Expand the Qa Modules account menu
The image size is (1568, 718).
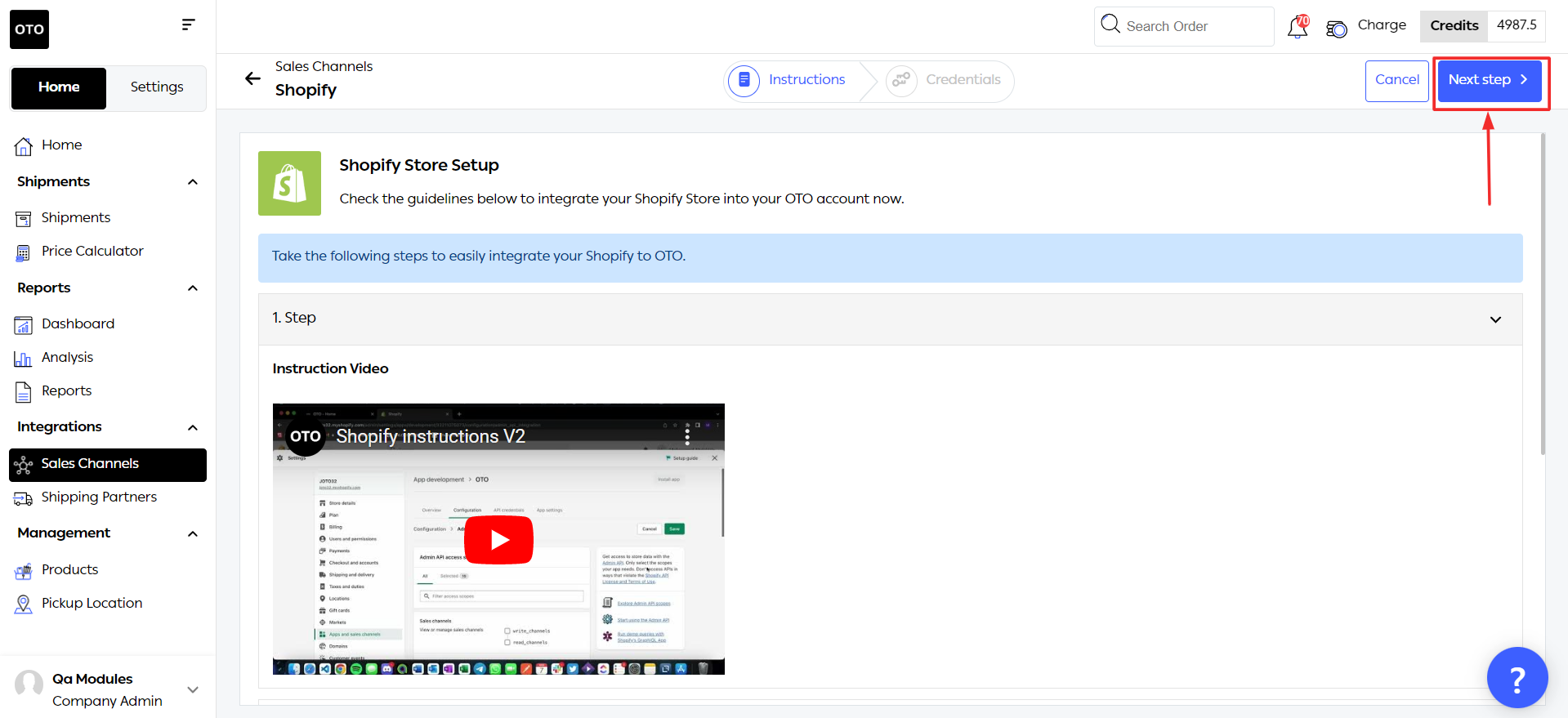tap(193, 689)
